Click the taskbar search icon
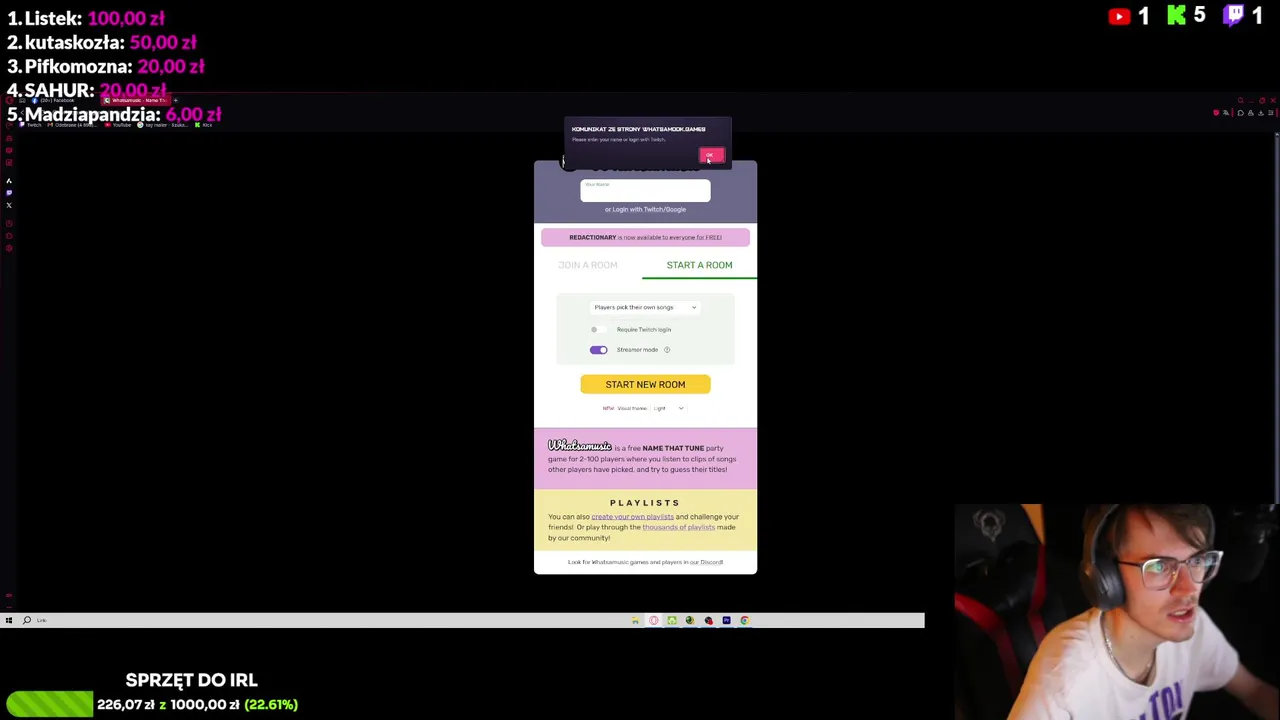Viewport: 1280px width, 720px height. click(x=27, y=620)
